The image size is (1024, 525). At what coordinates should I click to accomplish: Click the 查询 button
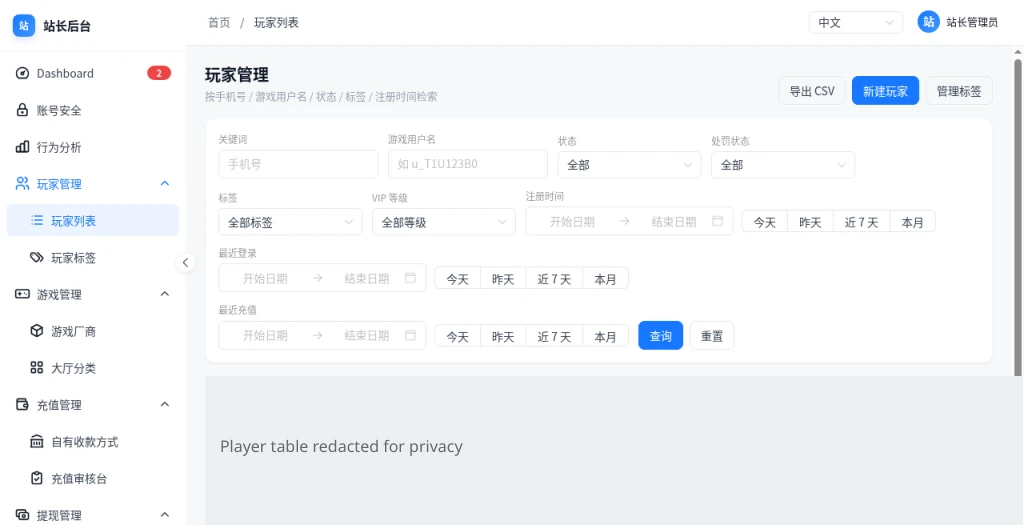[660, 336]
